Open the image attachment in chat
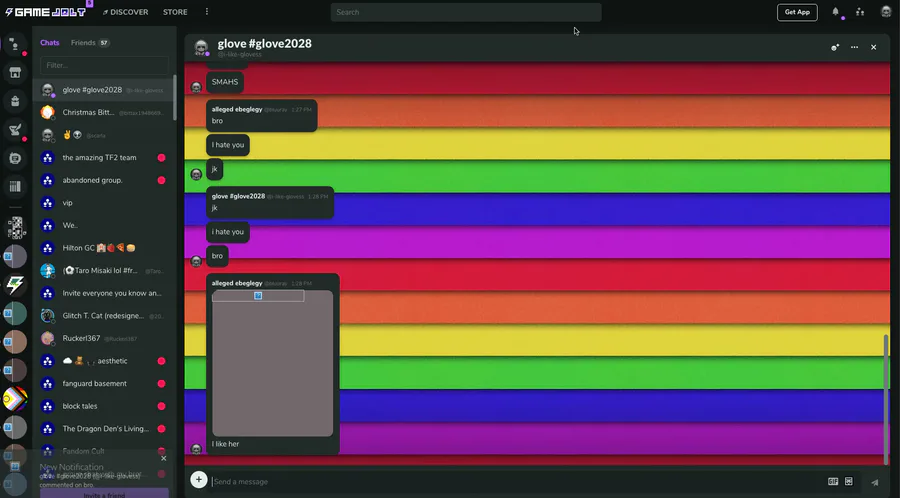This screenshot has height=498, width=900. coord(273,363)
